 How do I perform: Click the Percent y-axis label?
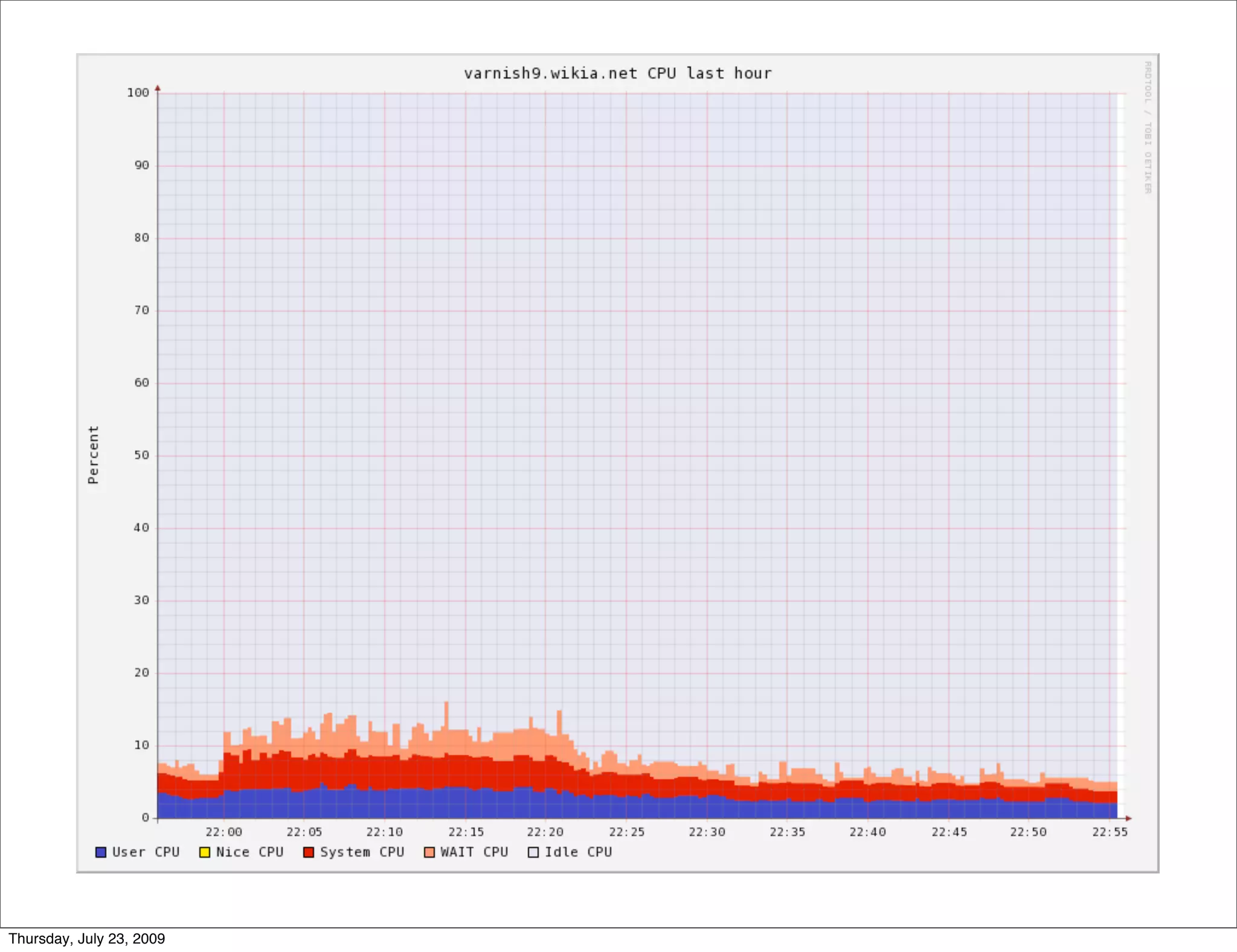point(93,455)
